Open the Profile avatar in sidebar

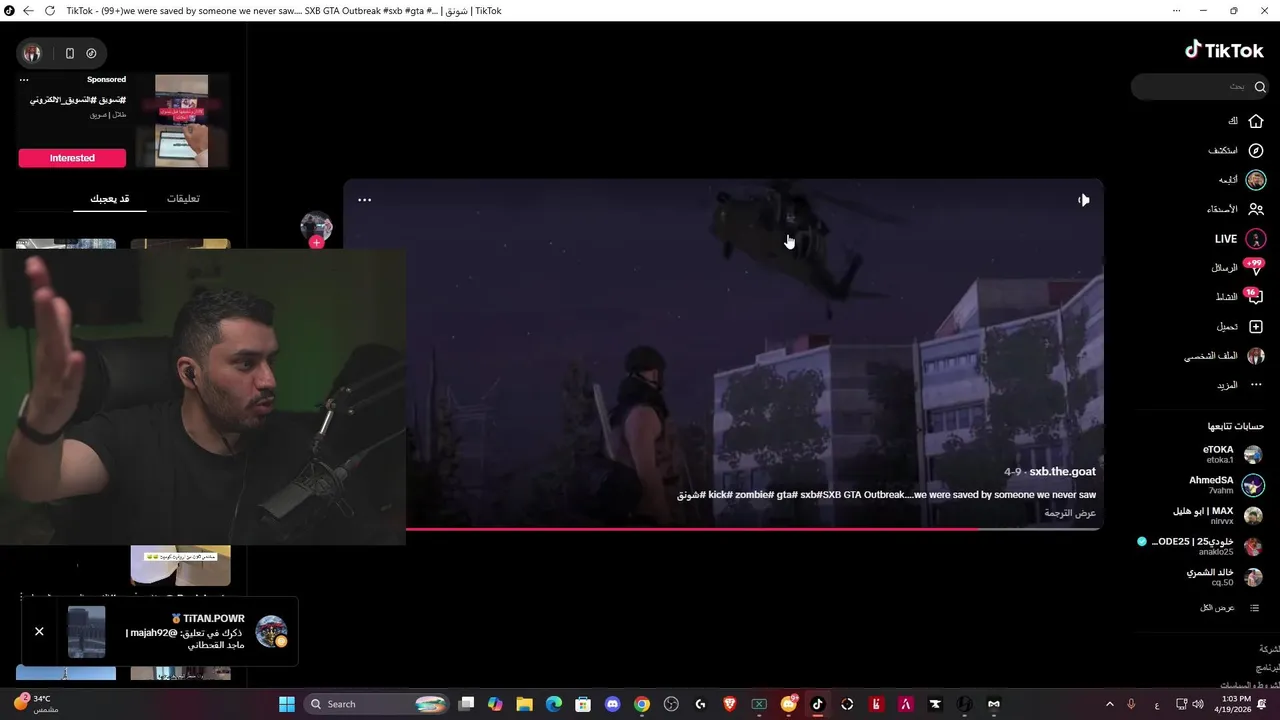(1256, 356)
